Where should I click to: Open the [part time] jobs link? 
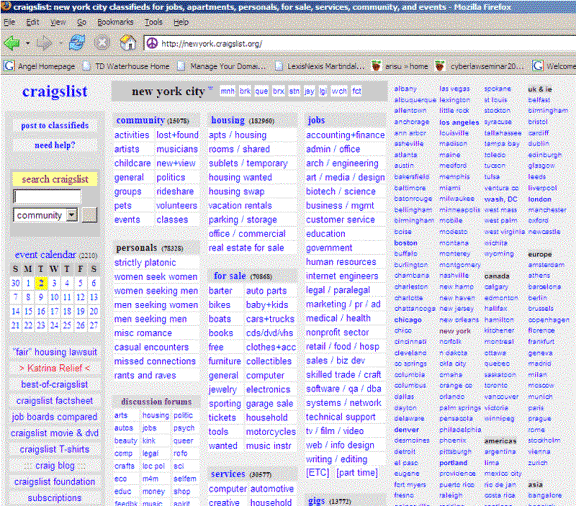point(357,473)
